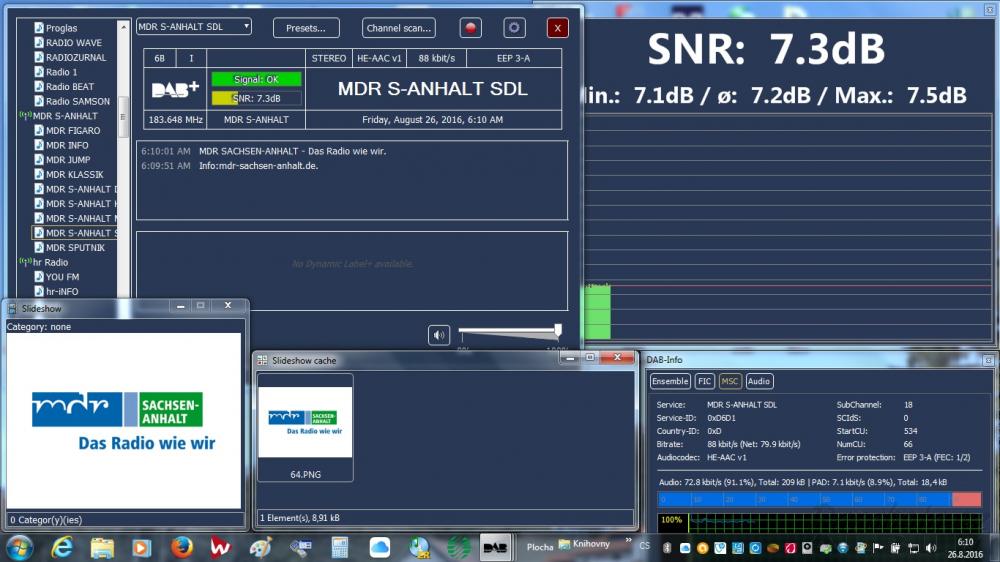Switch to the FIC tab in DAB-Info
Image resolution: width=1000 pixels, height=562 pixels.
coord(704,381)
